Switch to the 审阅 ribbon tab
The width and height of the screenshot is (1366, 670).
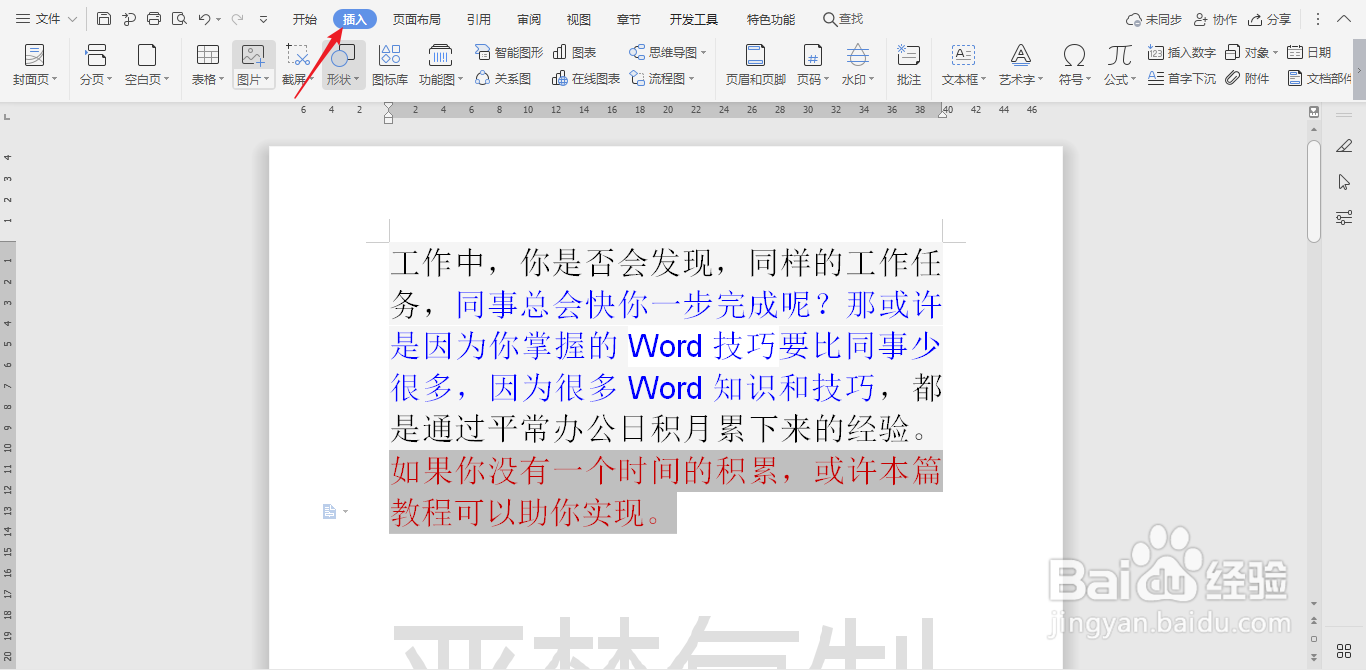(x=528, y=18)
